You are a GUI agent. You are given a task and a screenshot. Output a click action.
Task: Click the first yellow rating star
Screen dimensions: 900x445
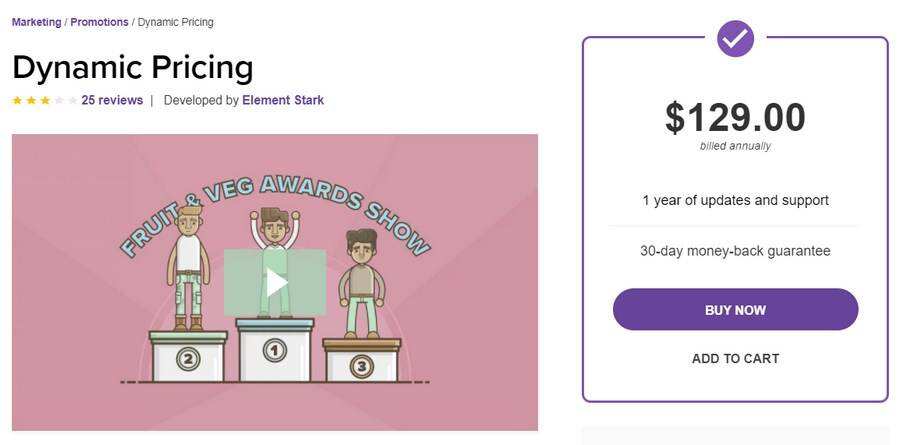17,100
